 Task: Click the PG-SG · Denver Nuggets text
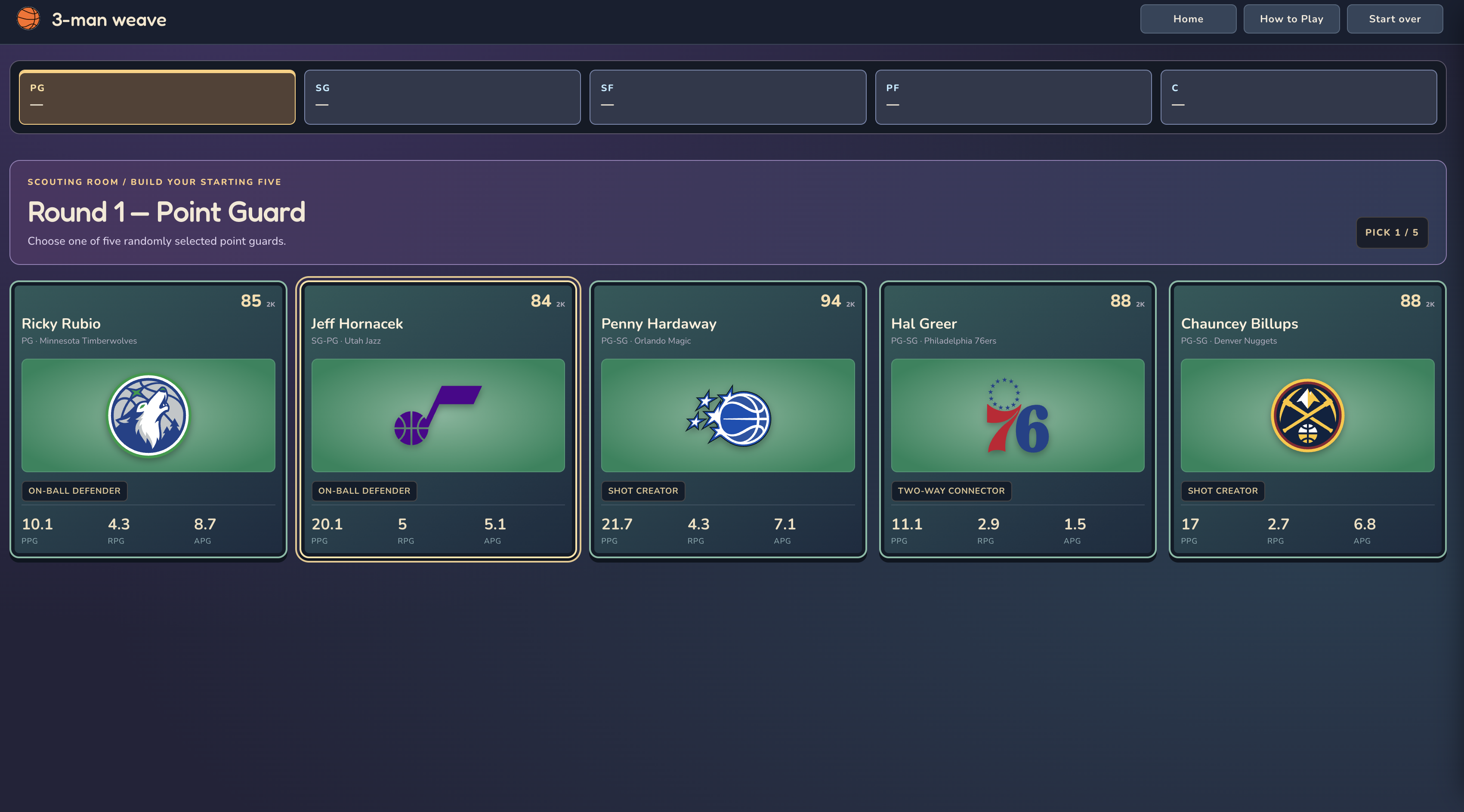(1229, 341)
